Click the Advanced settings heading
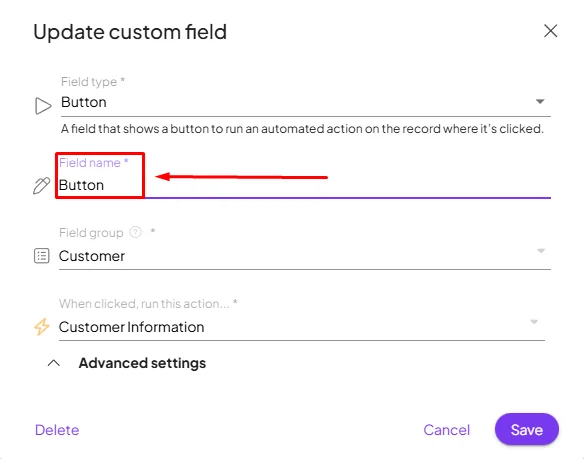The width and height of the screenshot is (584, 459). click(x=142, y=363)
